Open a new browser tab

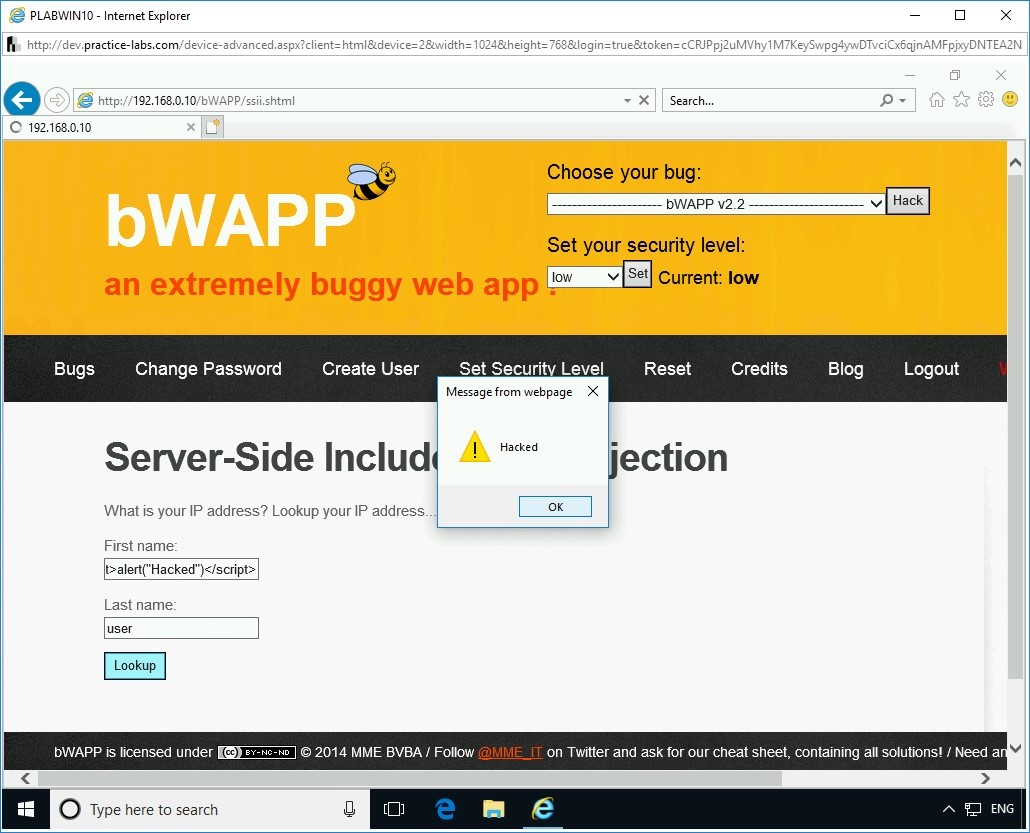(213, 126)
